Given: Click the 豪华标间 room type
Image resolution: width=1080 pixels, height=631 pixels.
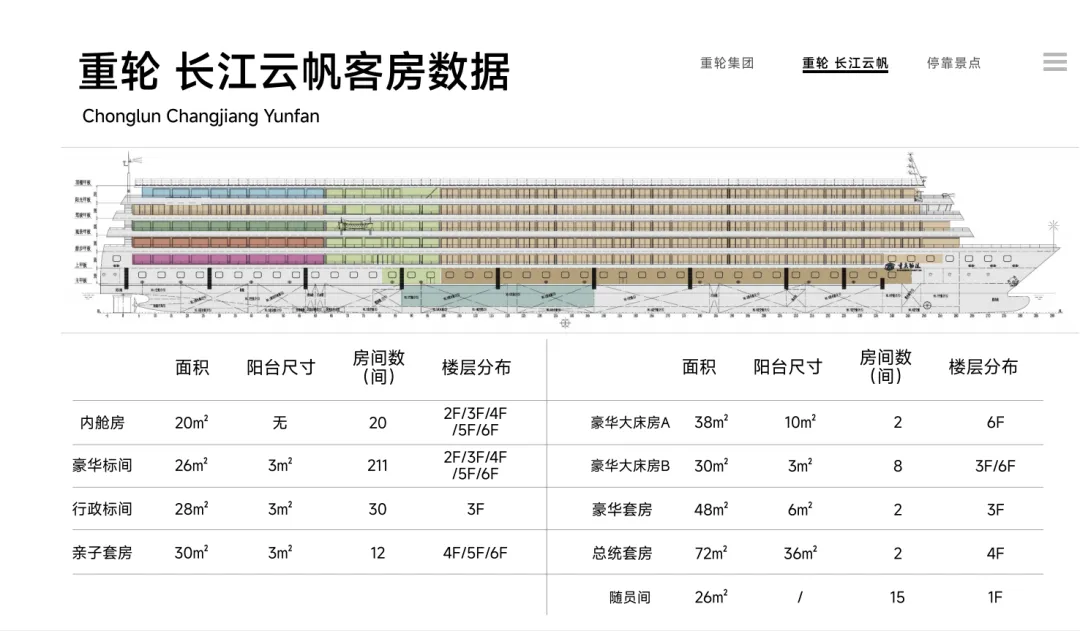Looking at the screenshot, I should (102, 466).
